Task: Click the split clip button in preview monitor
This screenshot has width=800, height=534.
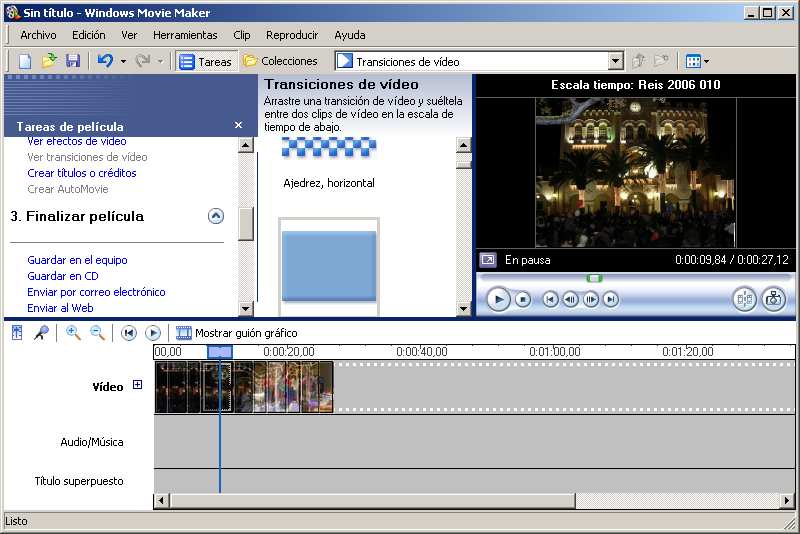Action: pos(744,299)
